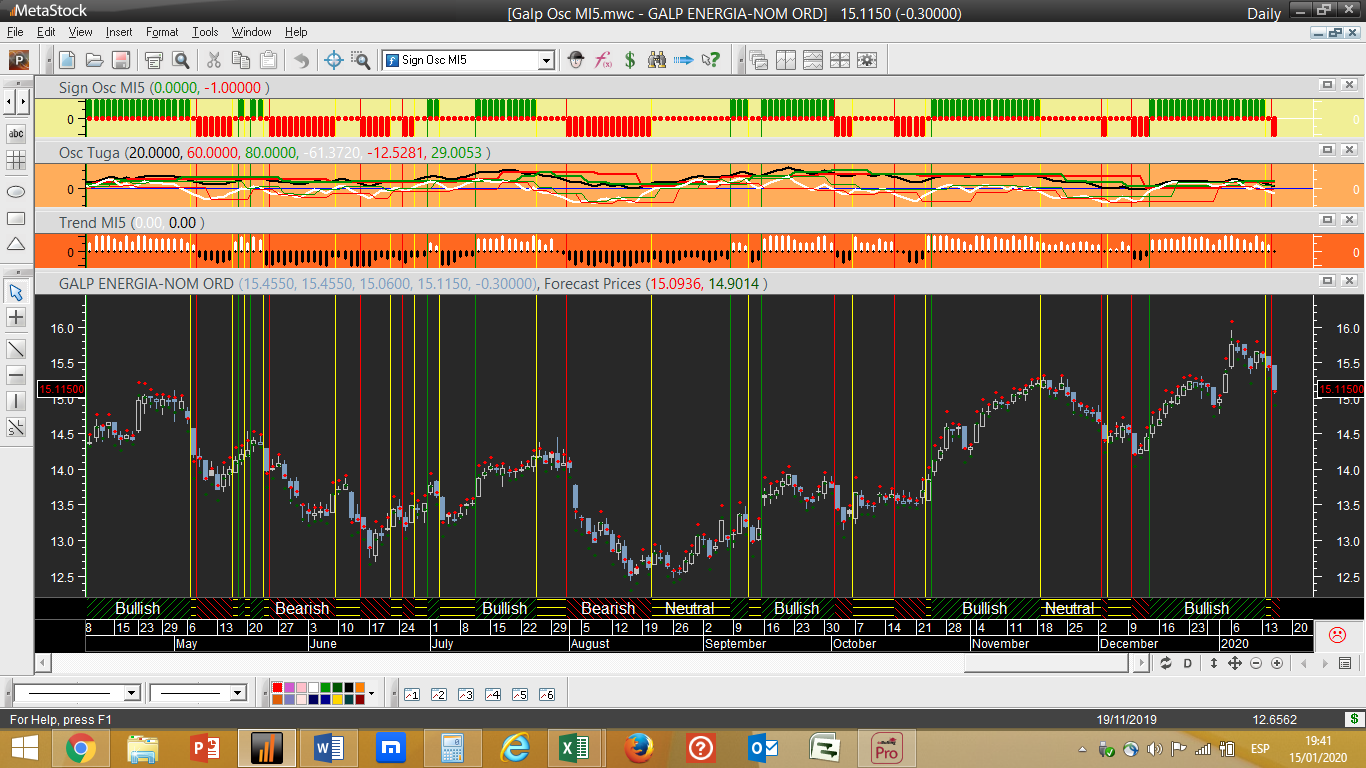Choose the ellipse drawing tool
Viewport: 1366px width, 768px height.
pos(16,190)
